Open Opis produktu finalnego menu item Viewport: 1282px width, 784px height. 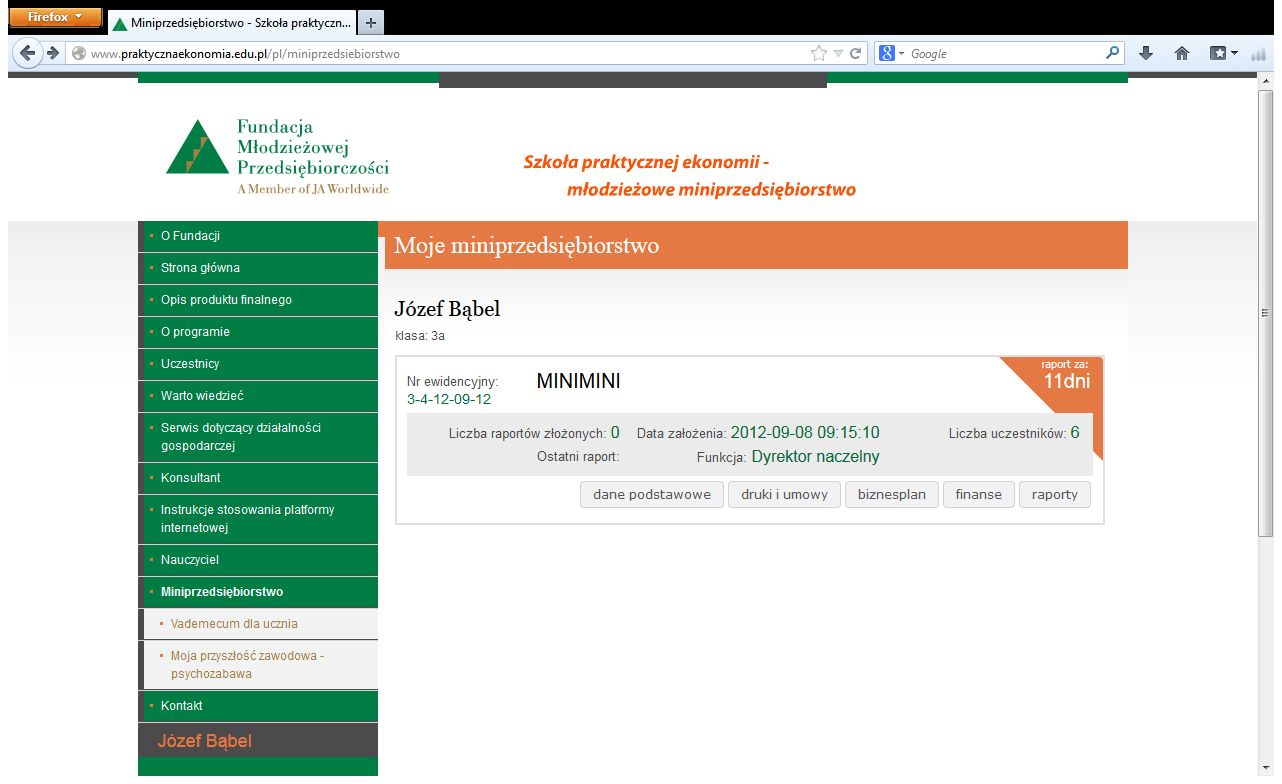tap(258, 300)
